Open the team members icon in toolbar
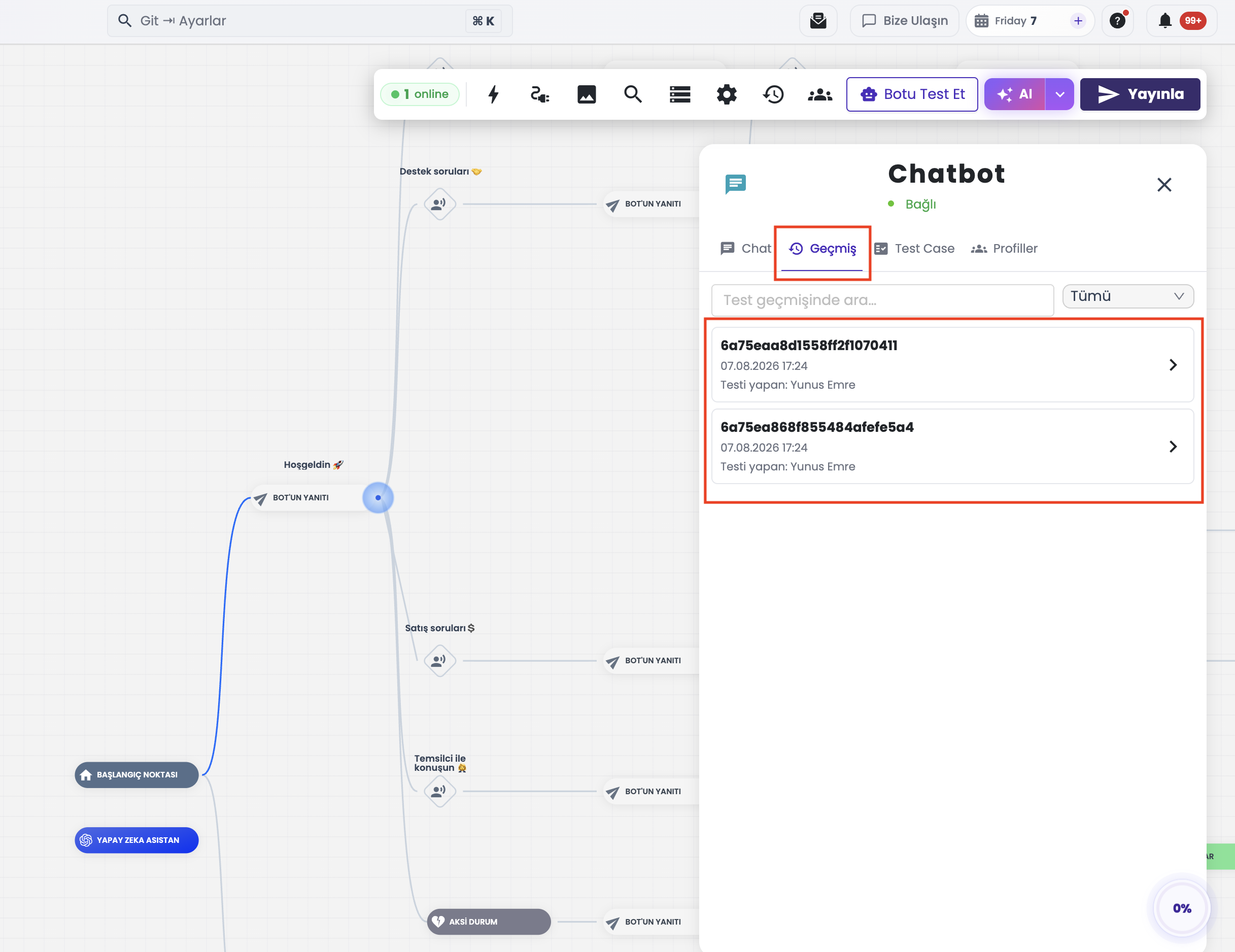This screenshot has width=1235, height=952. tap(820, 94)
